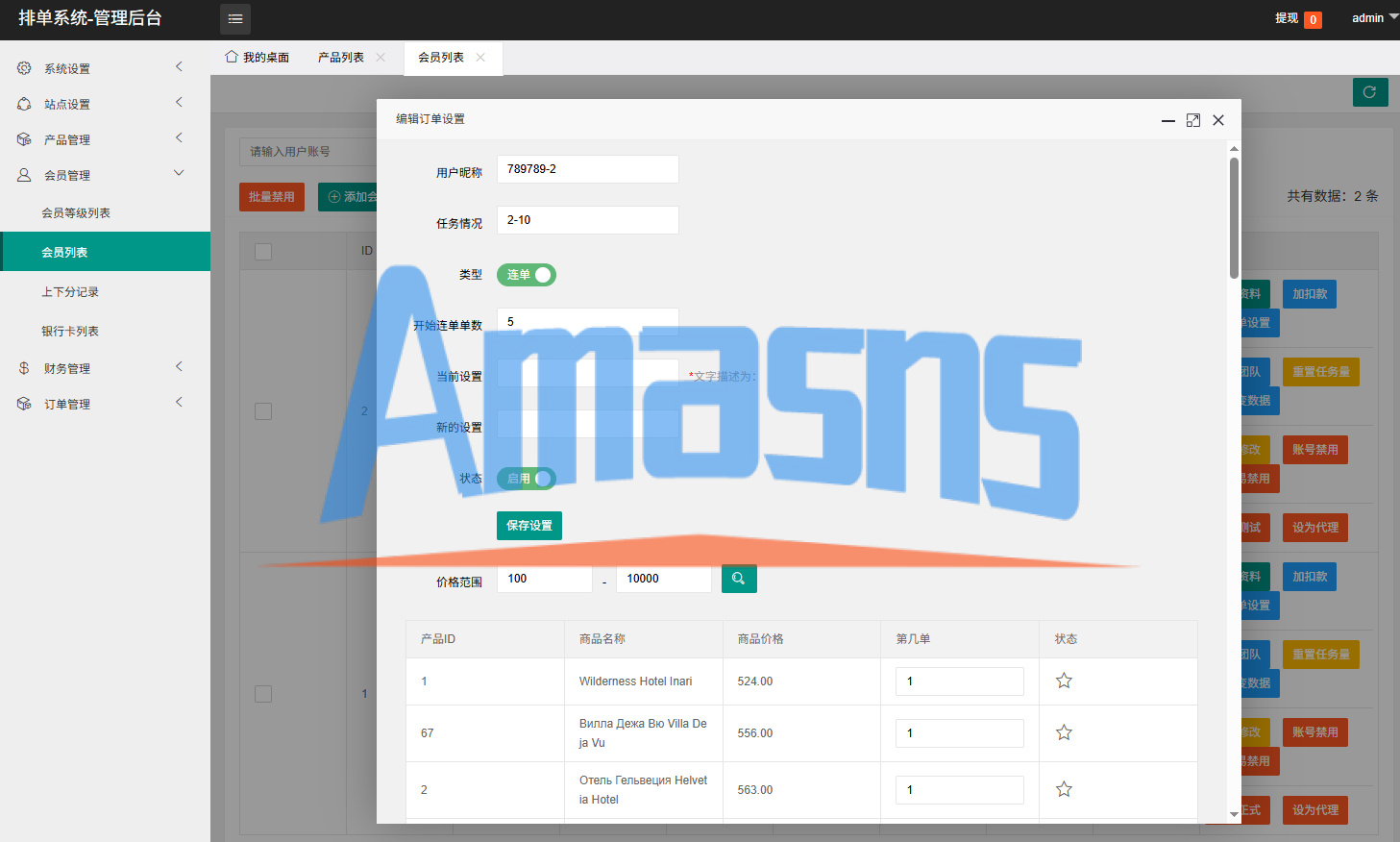Click the 站点设置 icon in sidebar
Screen dimensions: 1400x842
click(24, 104)
